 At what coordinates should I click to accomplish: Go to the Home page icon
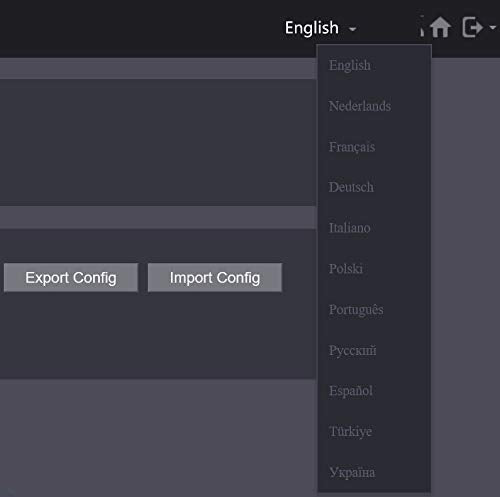tap(440, 27)
